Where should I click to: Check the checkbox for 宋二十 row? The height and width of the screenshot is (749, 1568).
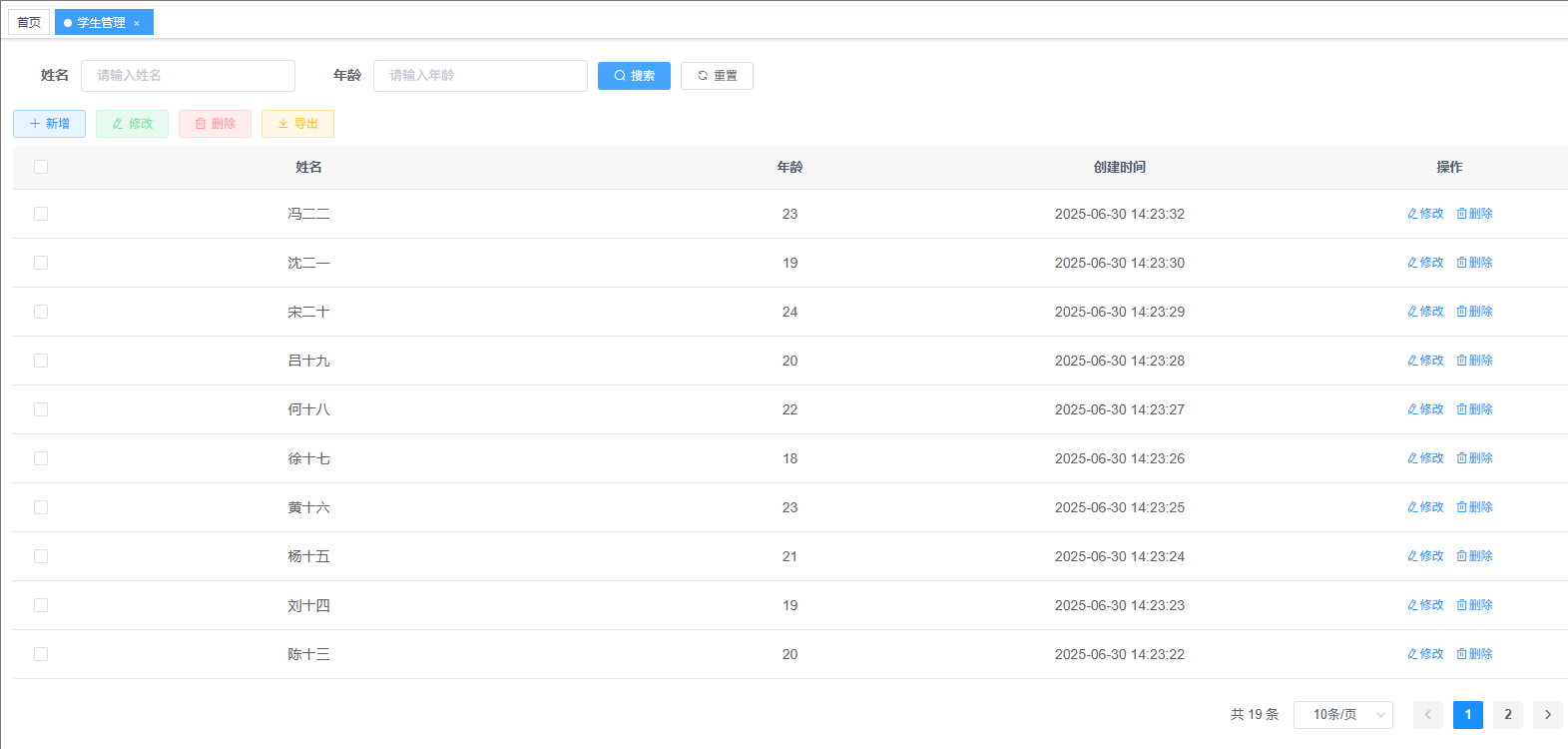click(41, 312)
